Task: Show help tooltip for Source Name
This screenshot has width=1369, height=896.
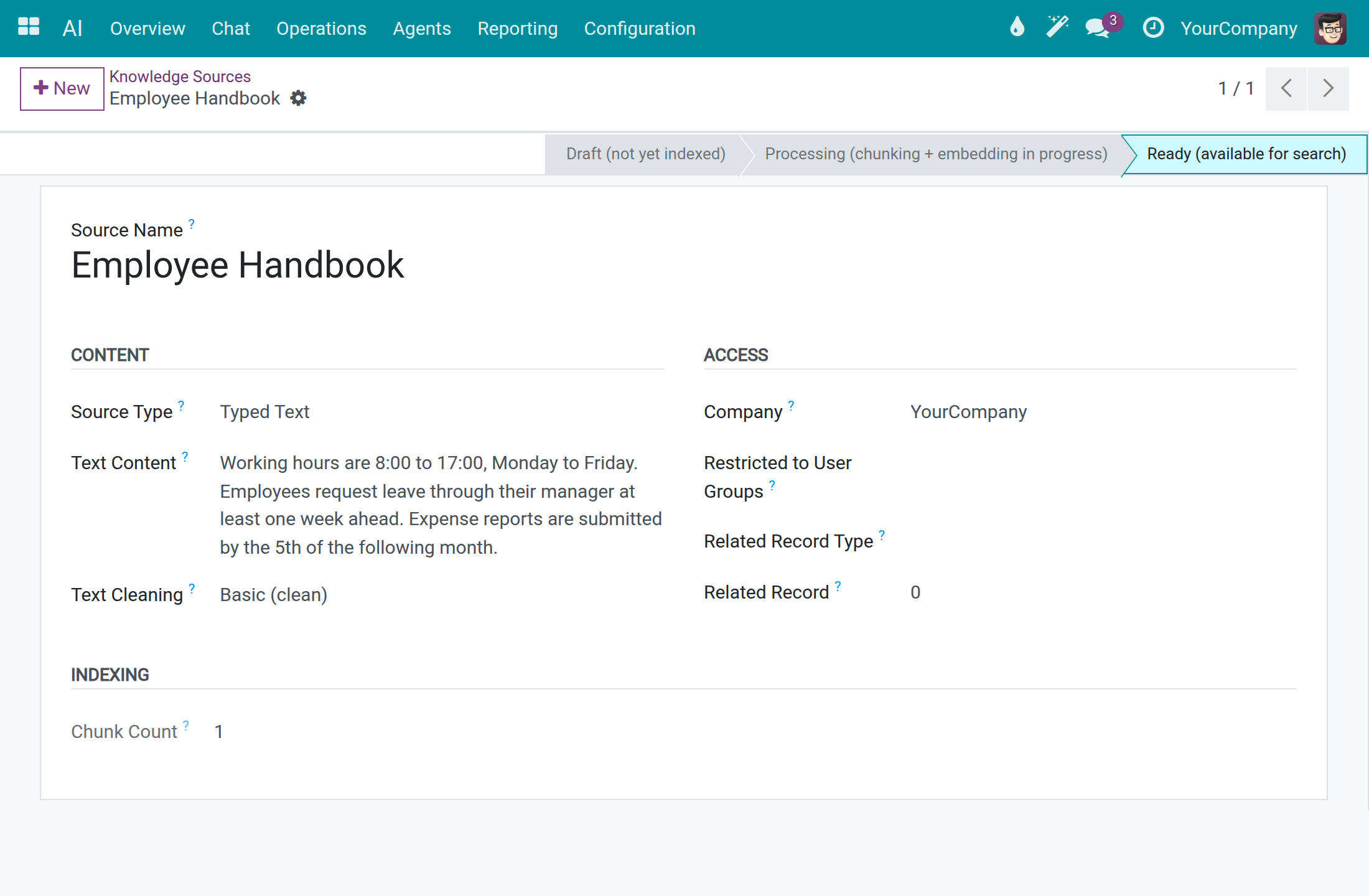Action: coord(192,223)
